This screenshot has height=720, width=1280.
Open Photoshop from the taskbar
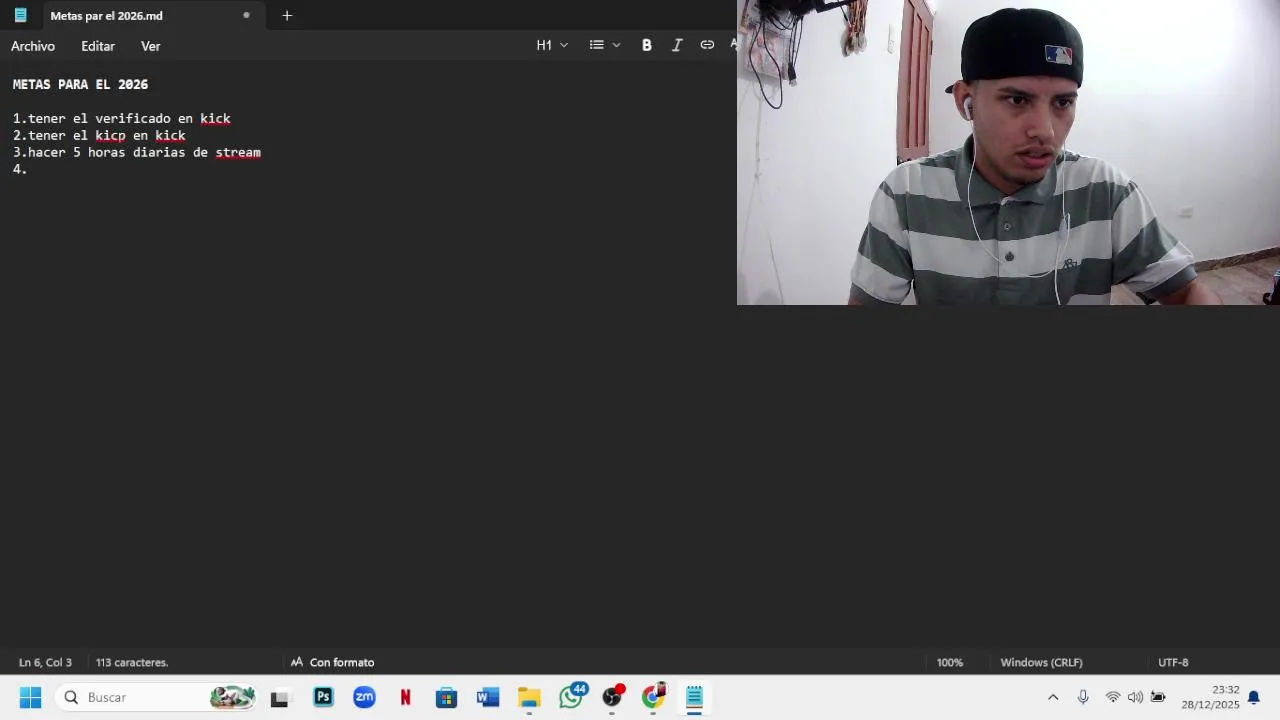[x=323, y=697]
